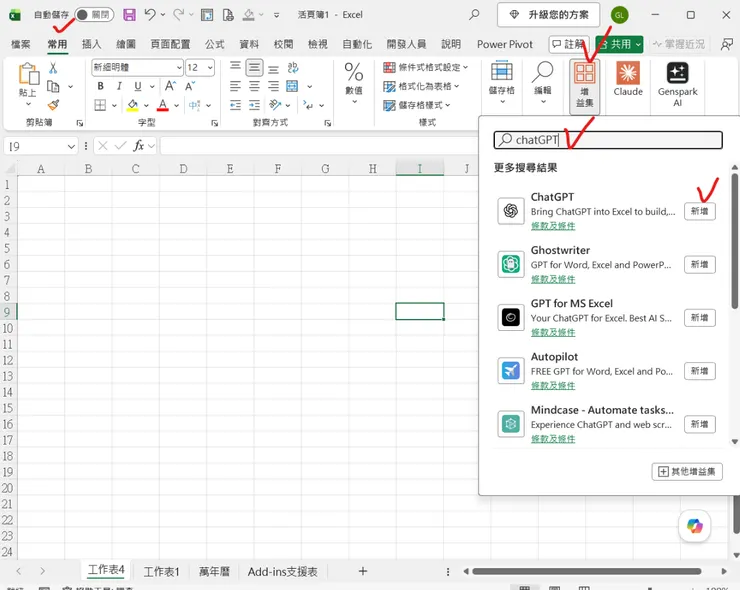Viewport: 740px width, 590px height.
Task: Click the Undo arrow icon
Action: [150, 15]
